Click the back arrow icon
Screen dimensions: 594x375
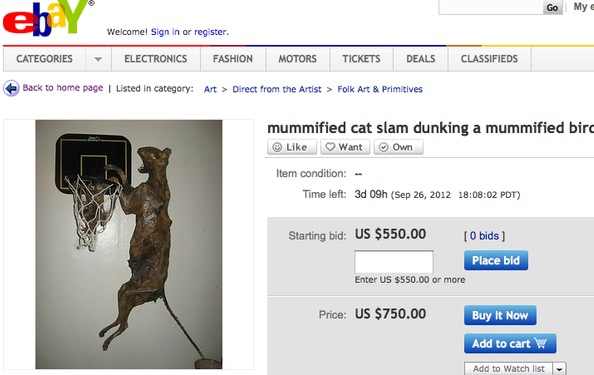[11, 88]
